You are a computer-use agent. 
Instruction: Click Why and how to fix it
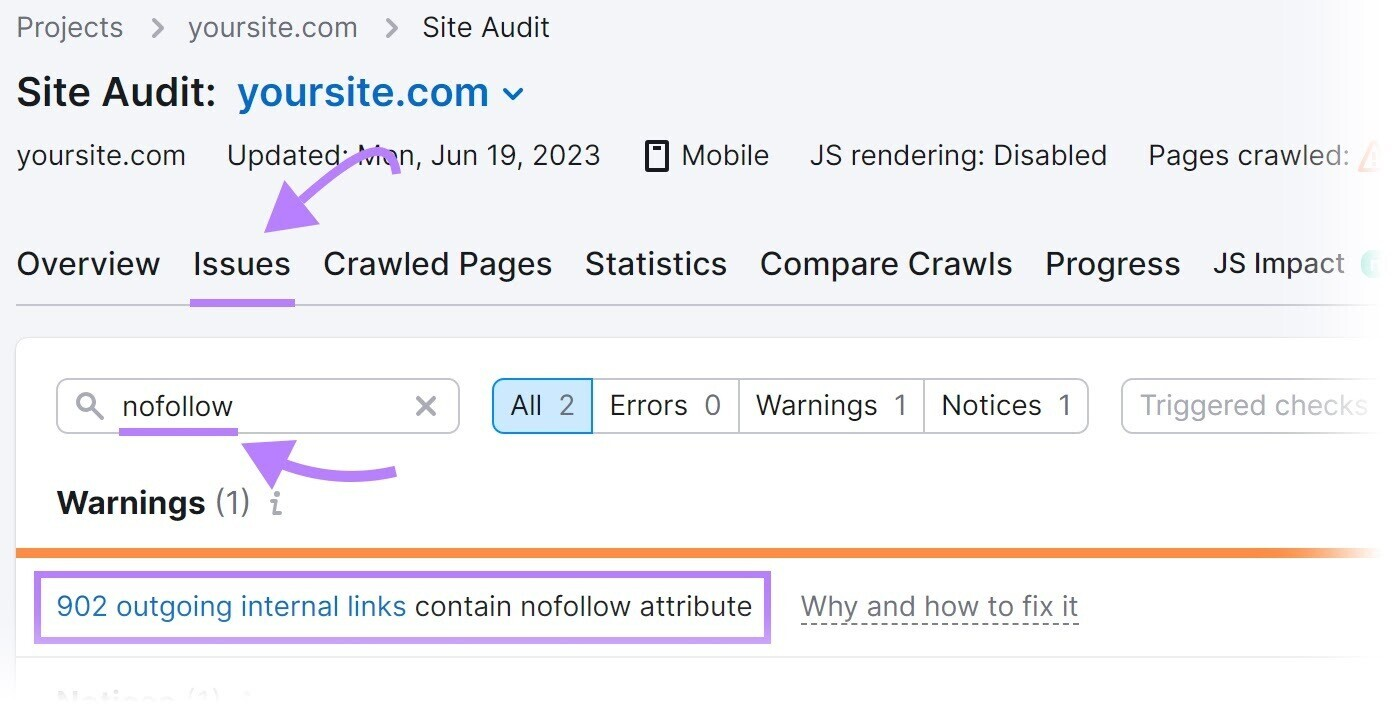tap(939, 606)
